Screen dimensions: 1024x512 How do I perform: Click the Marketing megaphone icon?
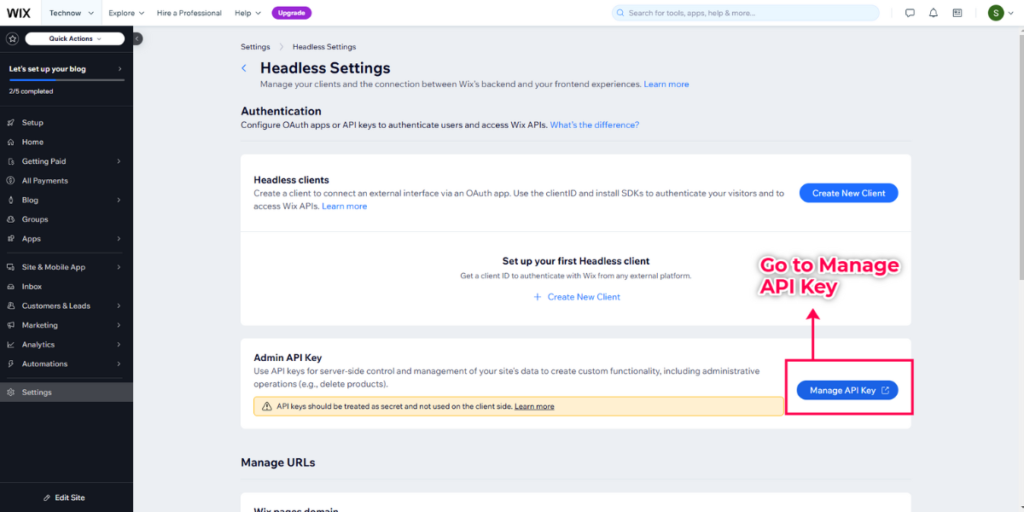point(10,325)
